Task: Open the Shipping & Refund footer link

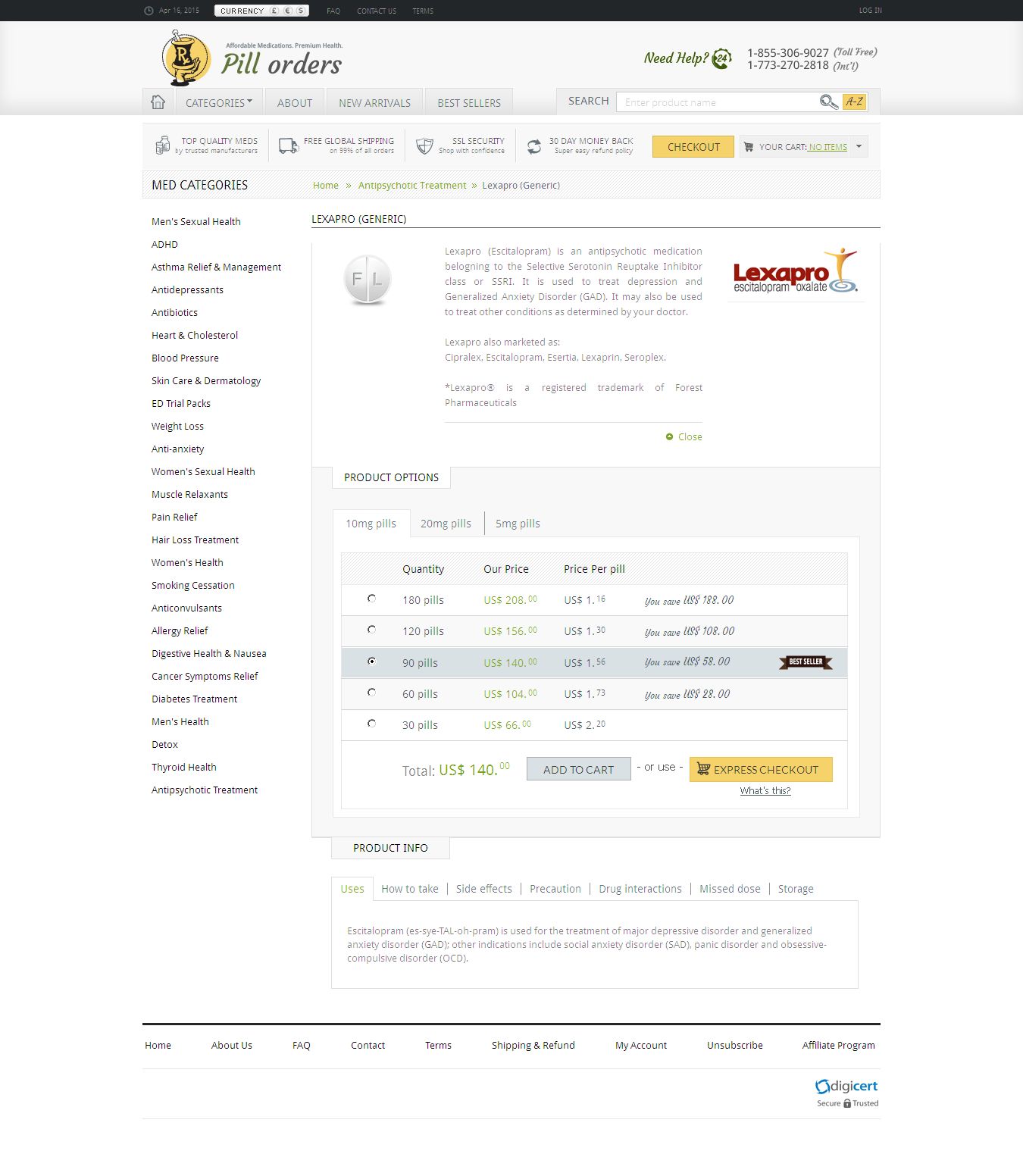Action: [x=533, y=1045]
